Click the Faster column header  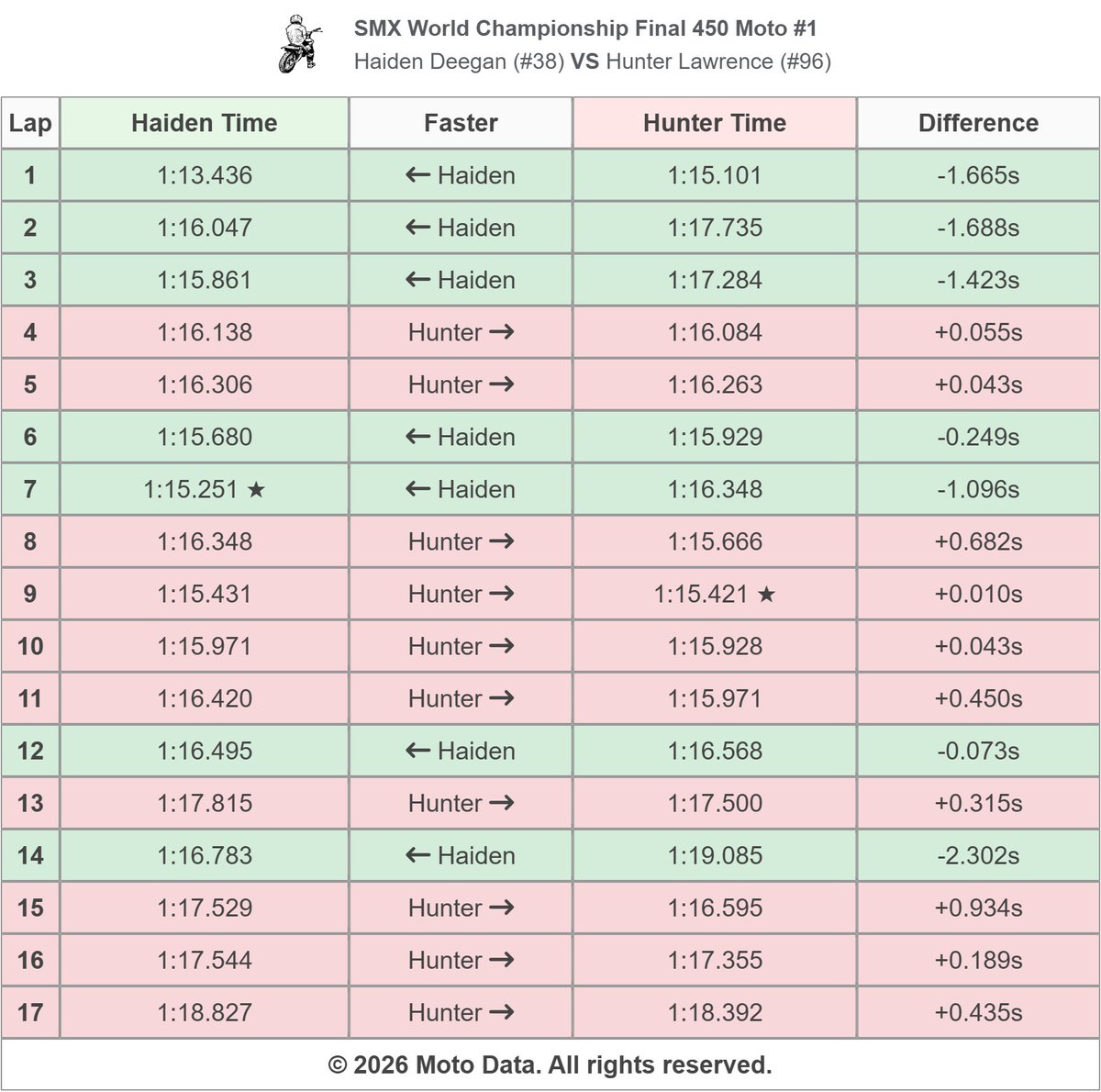[x=461, y=123]
